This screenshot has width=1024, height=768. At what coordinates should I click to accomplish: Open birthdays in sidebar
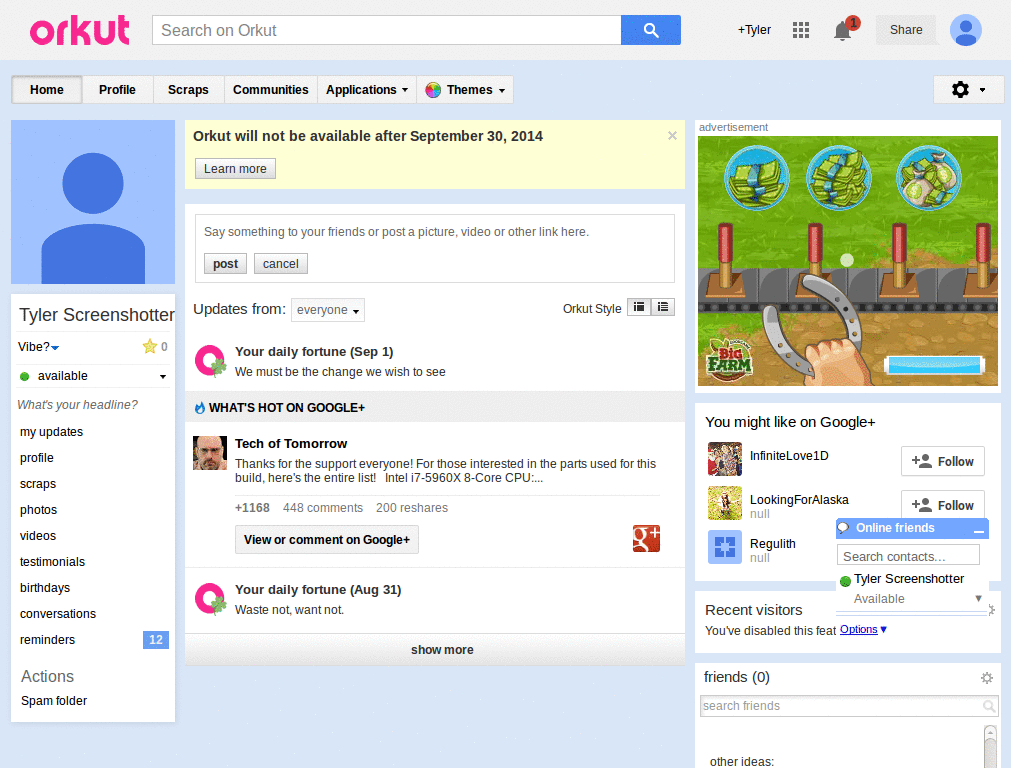pos(45,588)
